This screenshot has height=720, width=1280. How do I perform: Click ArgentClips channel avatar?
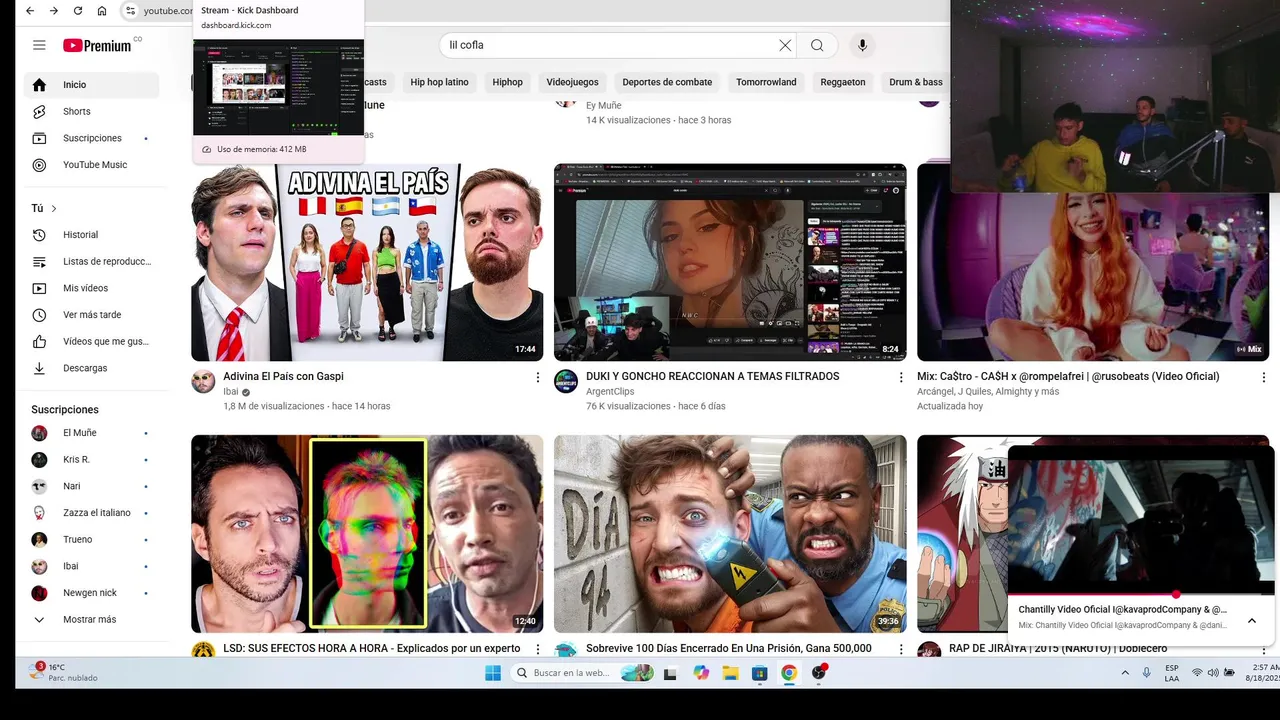[566, 381]
